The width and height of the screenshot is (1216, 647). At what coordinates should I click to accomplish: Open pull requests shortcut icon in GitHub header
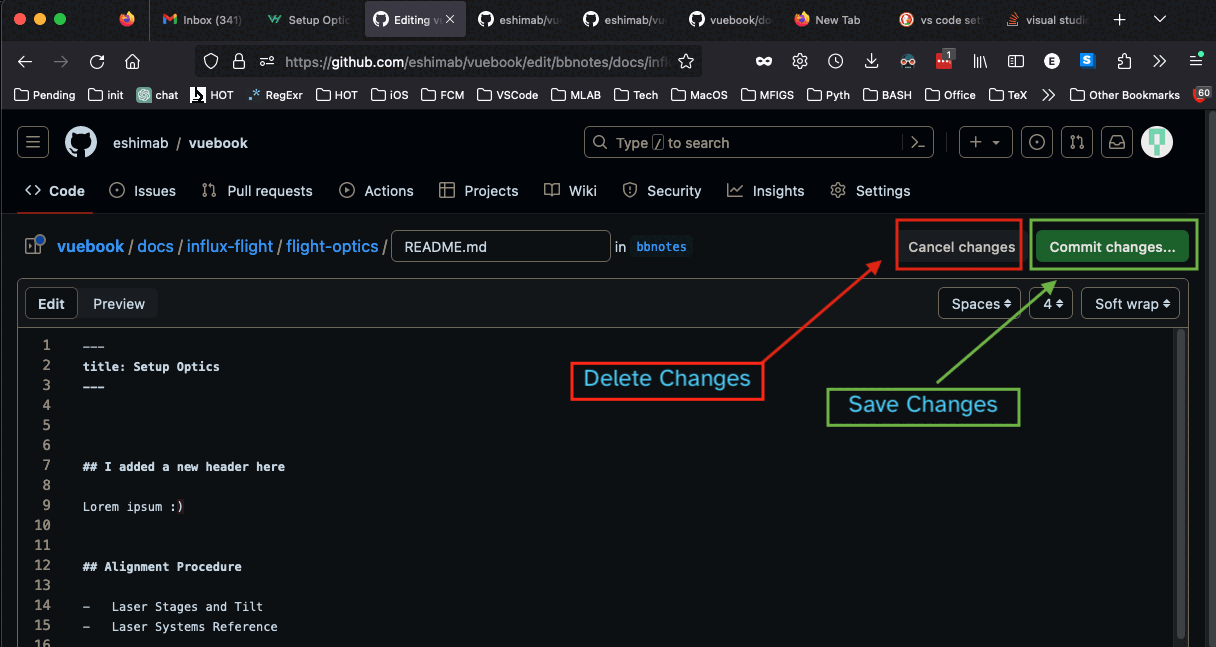point(1077,143)
